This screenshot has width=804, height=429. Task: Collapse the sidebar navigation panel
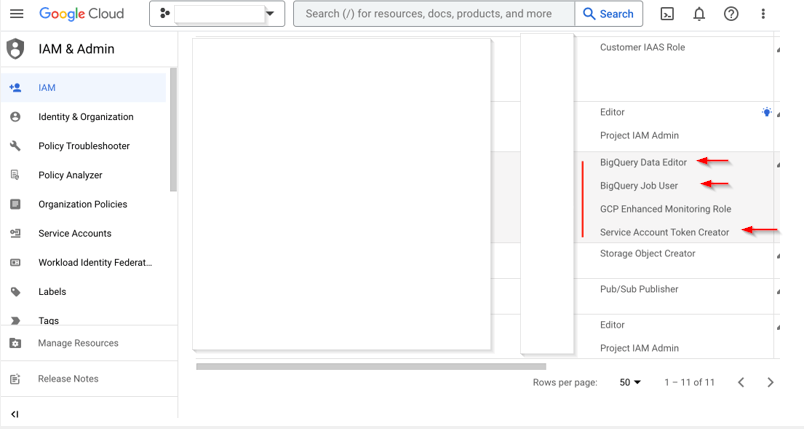click(14, 414)
